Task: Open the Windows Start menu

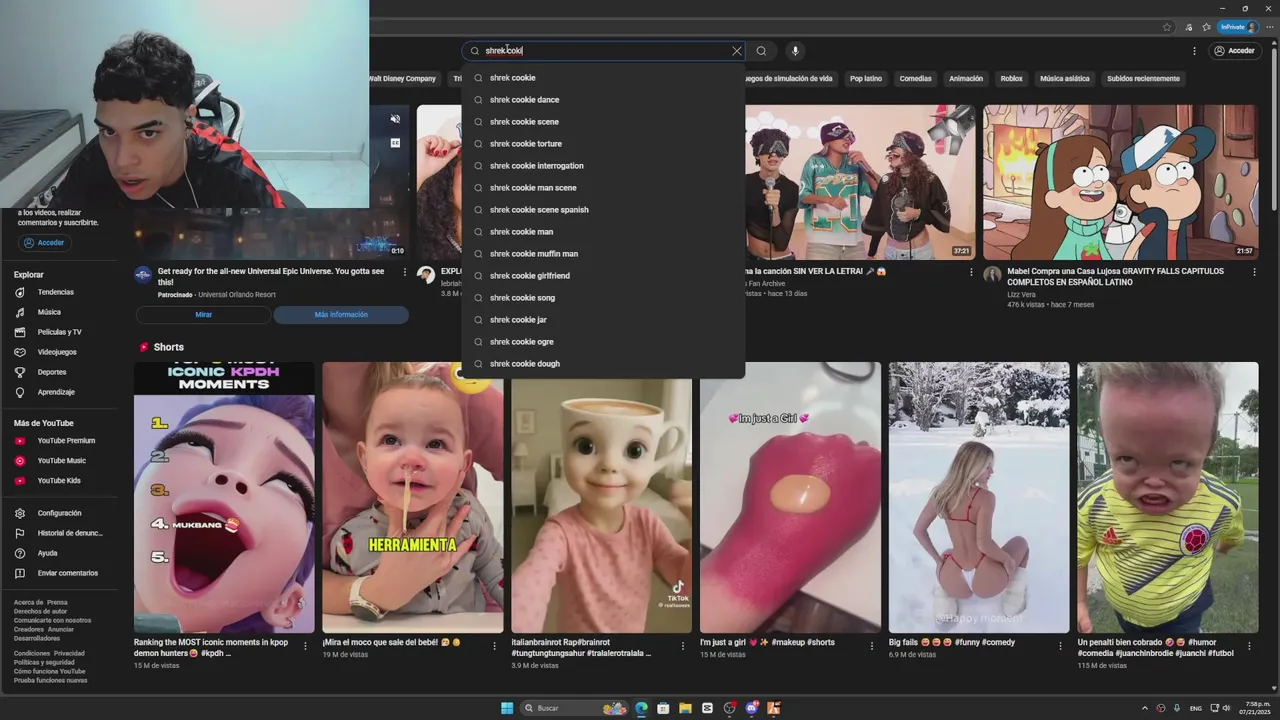Action: [507, 708]
